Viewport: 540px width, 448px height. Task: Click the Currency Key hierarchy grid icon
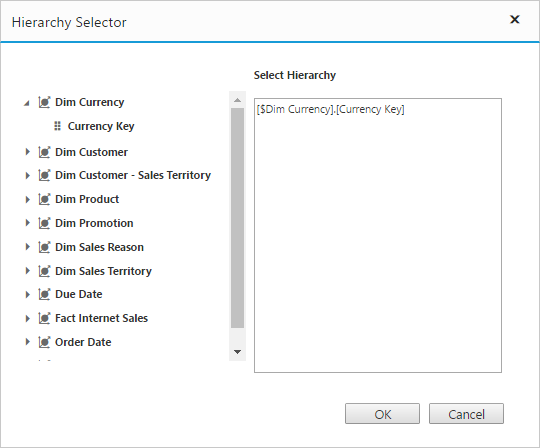point(58,126)
